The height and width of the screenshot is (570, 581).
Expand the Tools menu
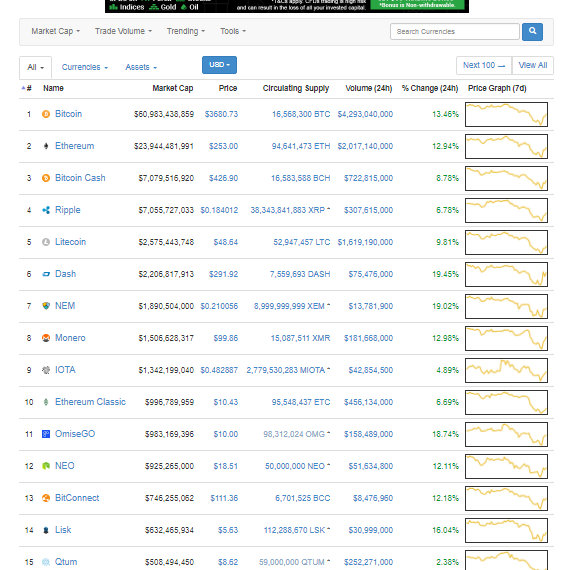click(x=233, y=31)
